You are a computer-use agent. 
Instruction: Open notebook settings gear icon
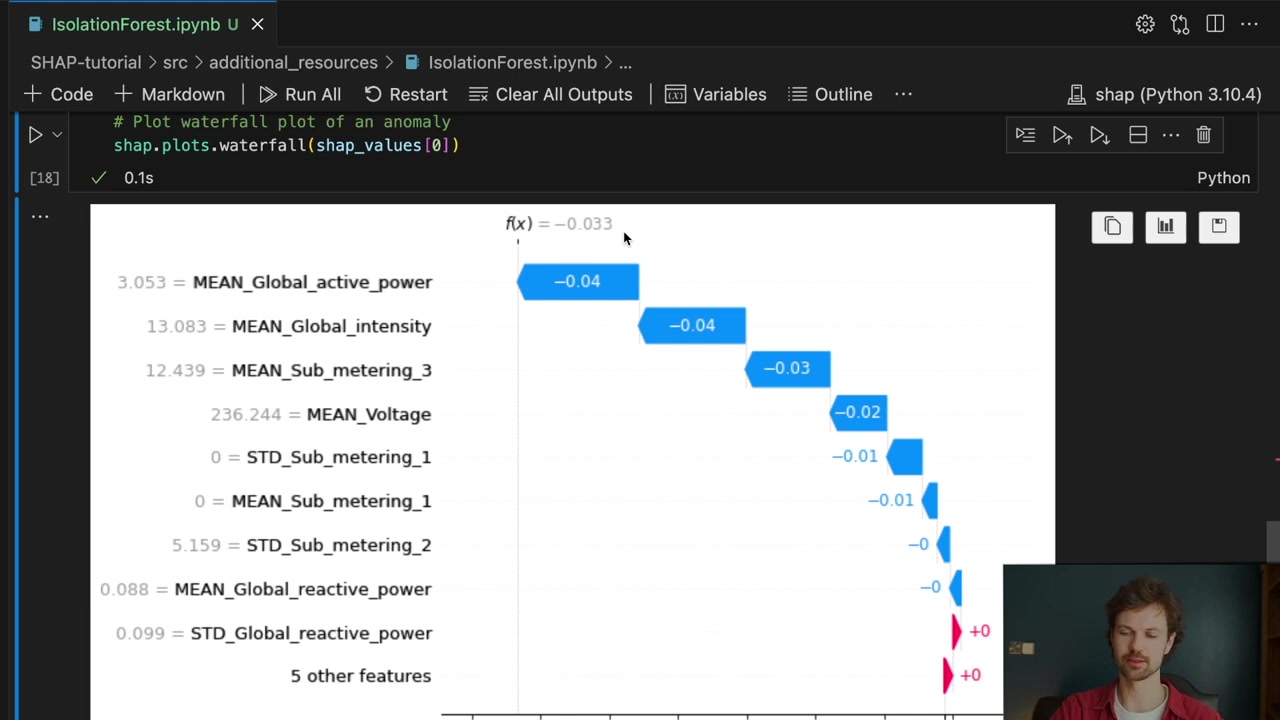pos(1145,24)
